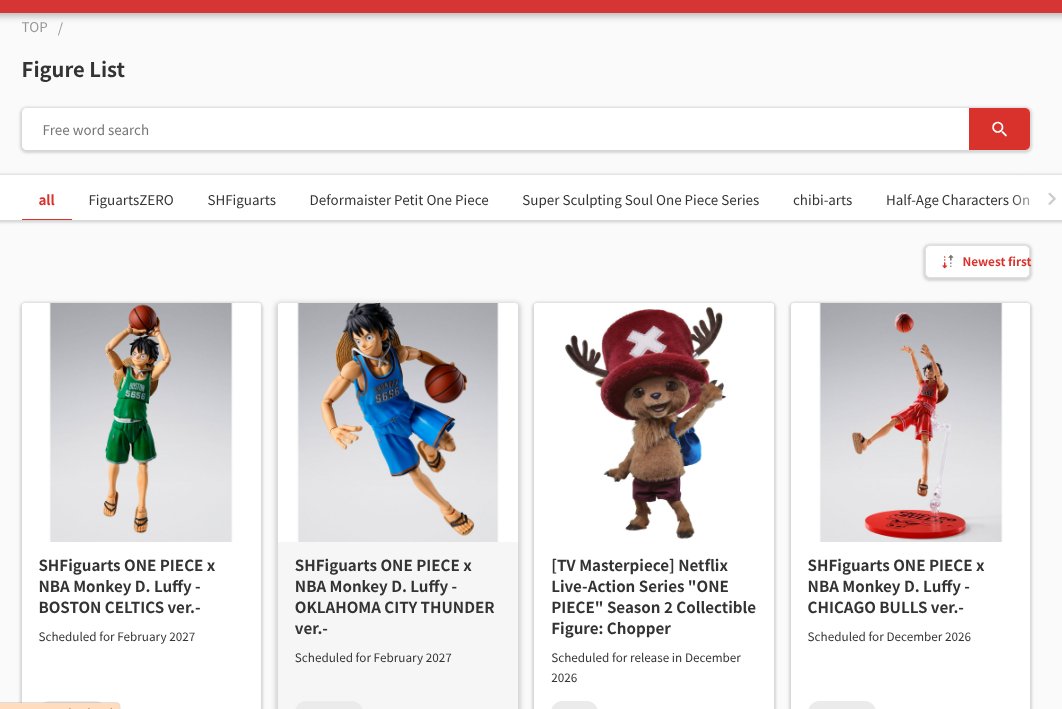1062x709 pixels.
Task: Open the OKLAHOMA CITY THUNDER ver. title link
Action: pos(394,597)
